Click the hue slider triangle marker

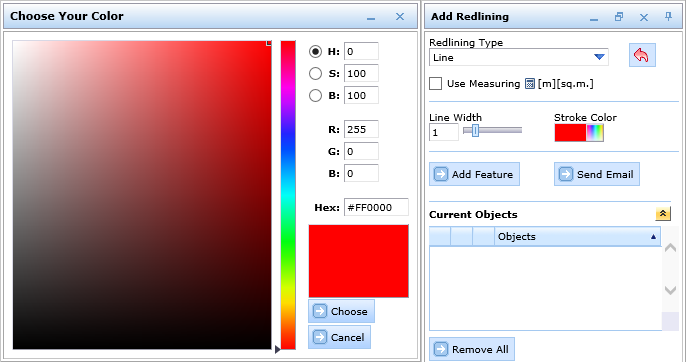click(277, 349)
